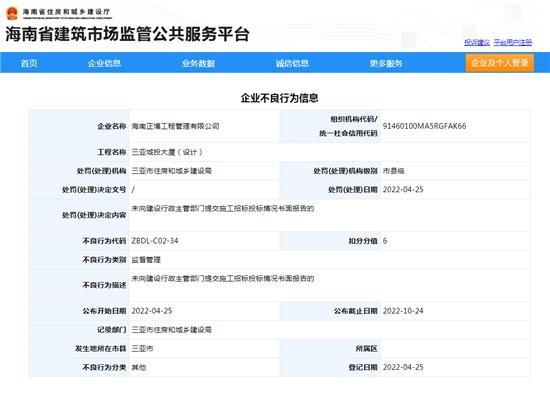Click the 统一社会信用代码 label
The image size is (550, 396).
point(348,133)
